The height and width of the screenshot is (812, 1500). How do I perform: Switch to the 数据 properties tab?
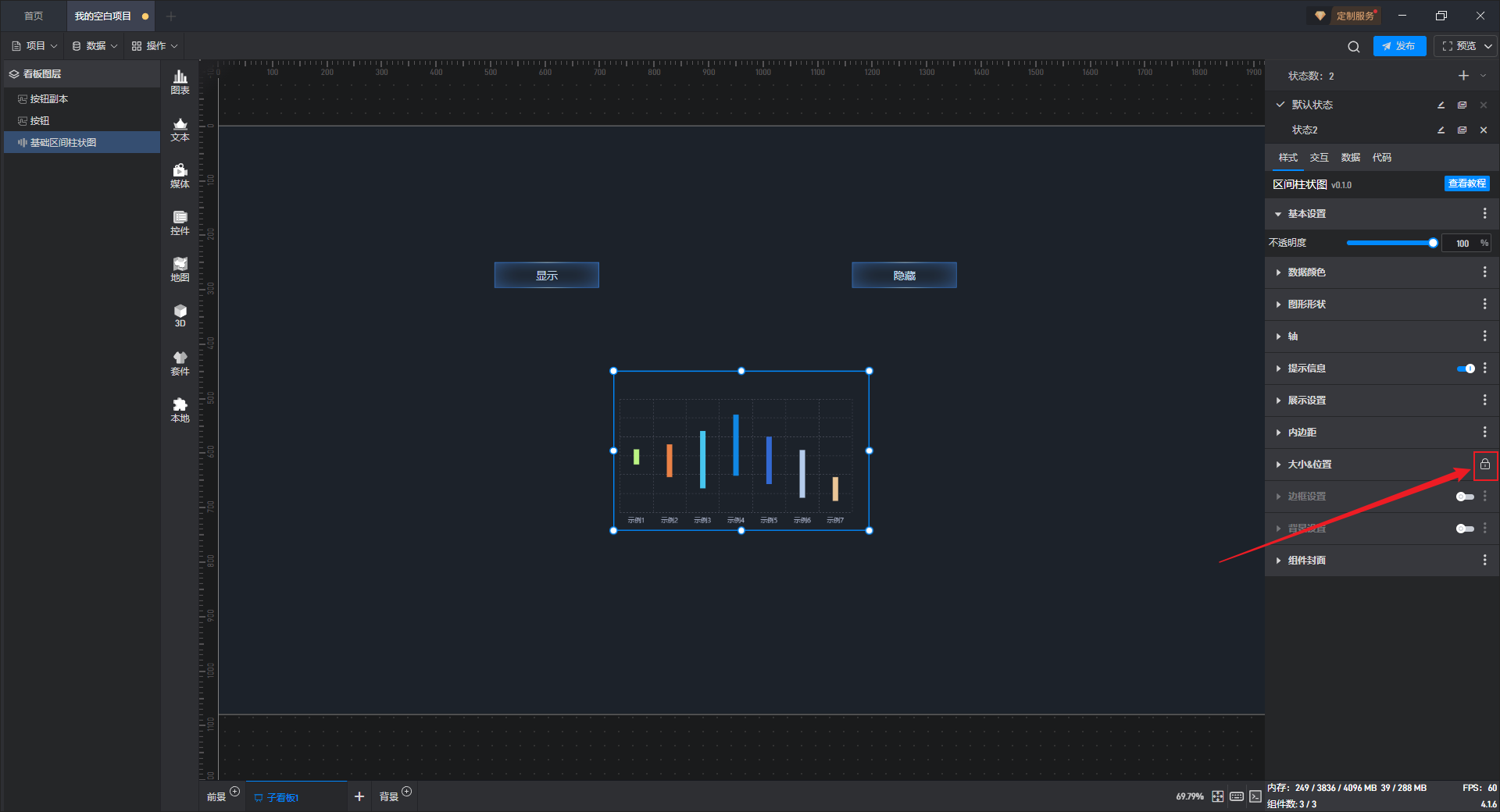1351,158
